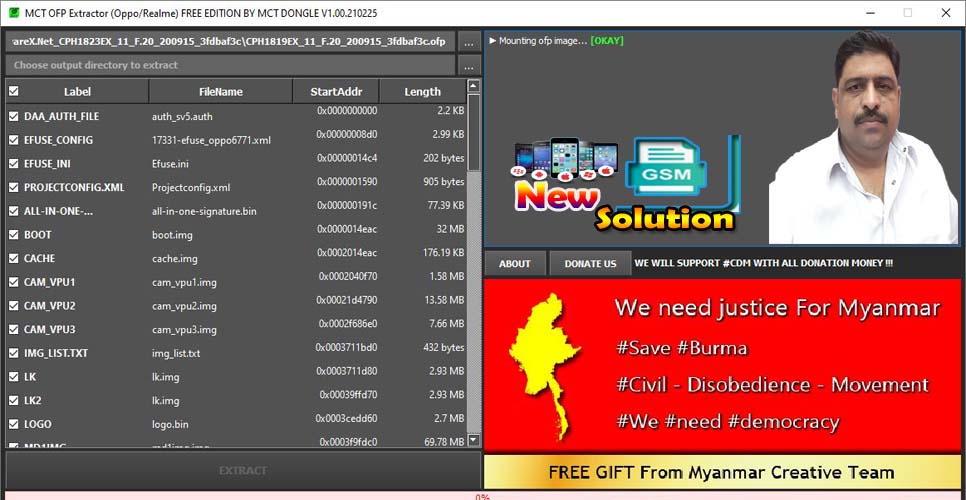Click the 176.19 KB length value
Image resolution: width=966 pixels, height=500 pixels.
[444, 252]
